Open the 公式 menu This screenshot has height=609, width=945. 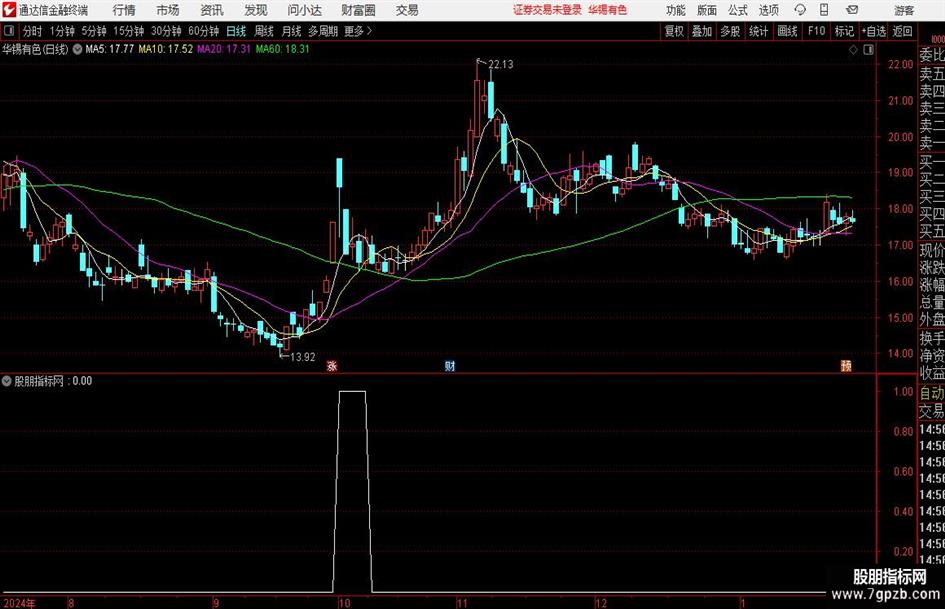(x=738, y=10)
